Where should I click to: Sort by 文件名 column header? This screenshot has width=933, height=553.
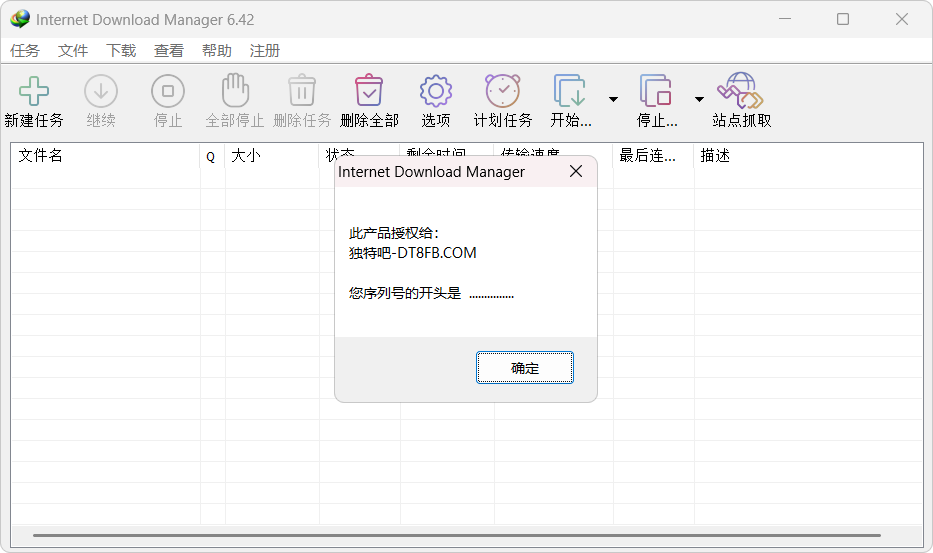tap(105, 155)
